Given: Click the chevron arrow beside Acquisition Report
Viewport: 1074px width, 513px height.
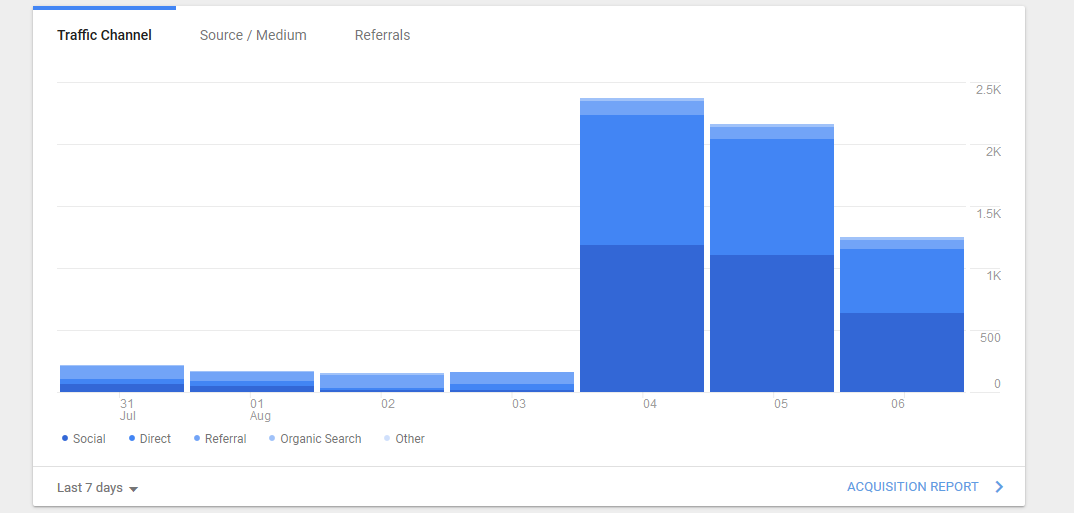Looking at the screenshot, I should pos(999,487).
